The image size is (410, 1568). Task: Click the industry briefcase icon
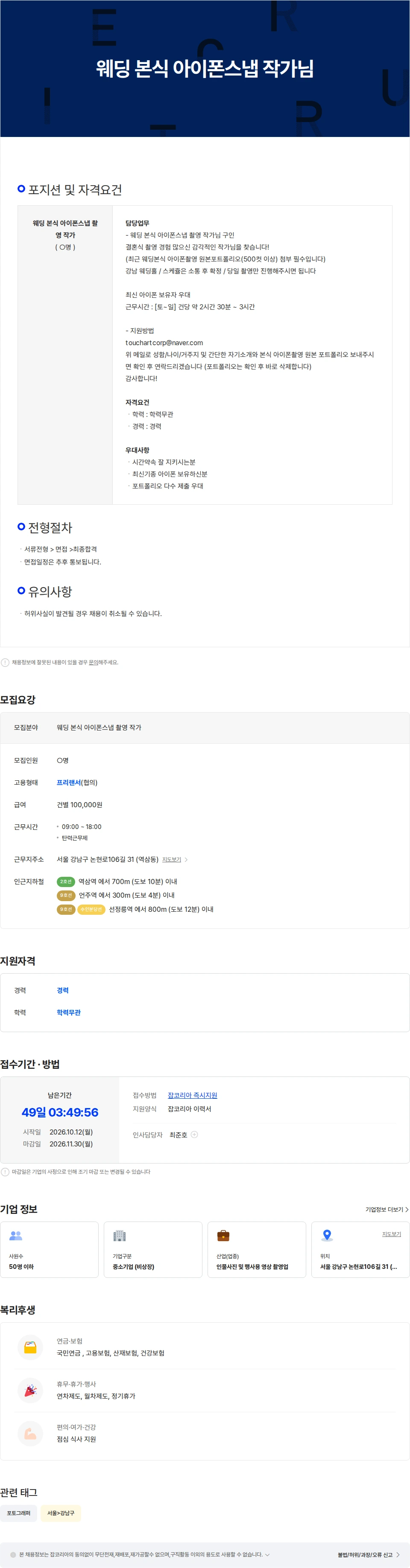(224, 1236)
